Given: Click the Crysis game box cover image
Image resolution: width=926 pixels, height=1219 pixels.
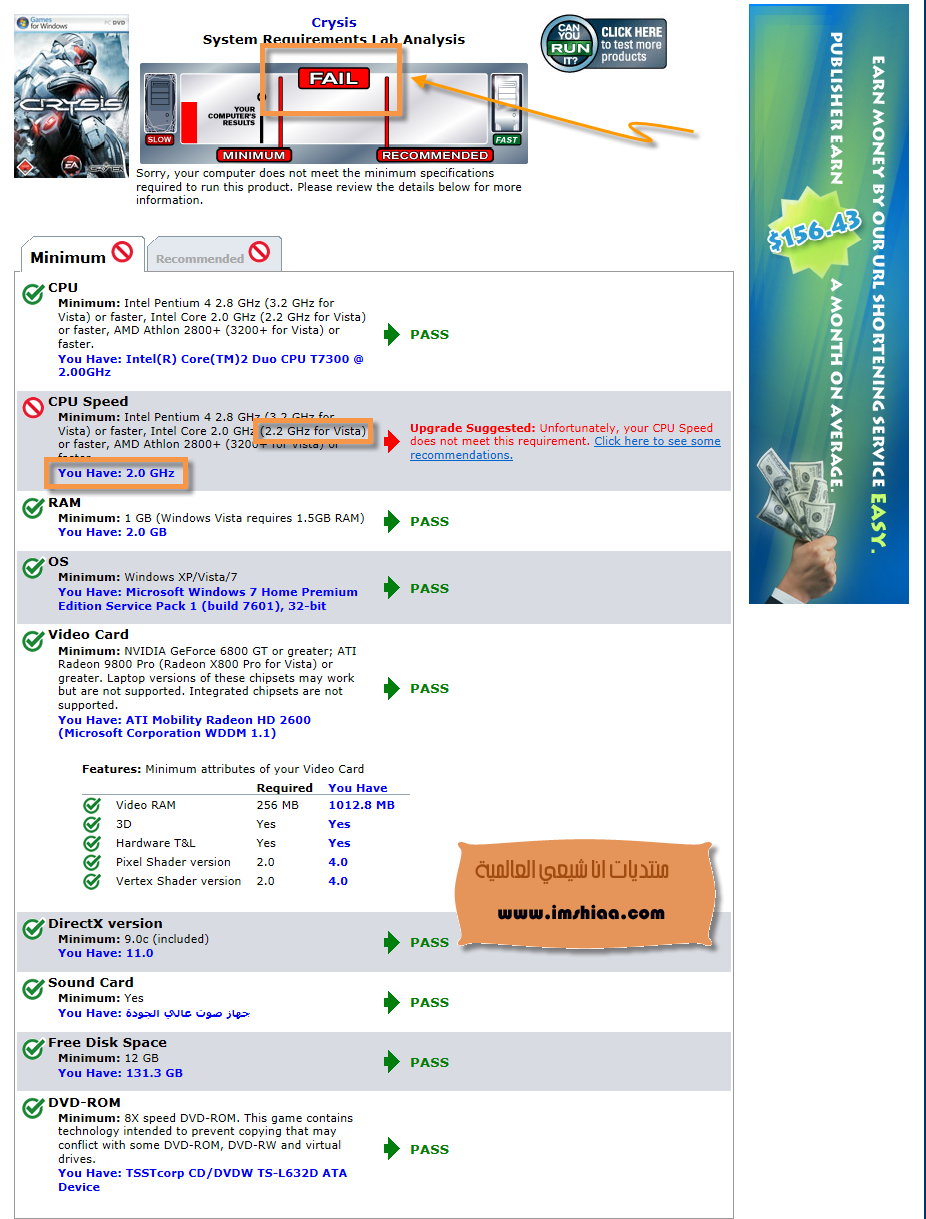Looking at the screenshot, I should [71, 96].
